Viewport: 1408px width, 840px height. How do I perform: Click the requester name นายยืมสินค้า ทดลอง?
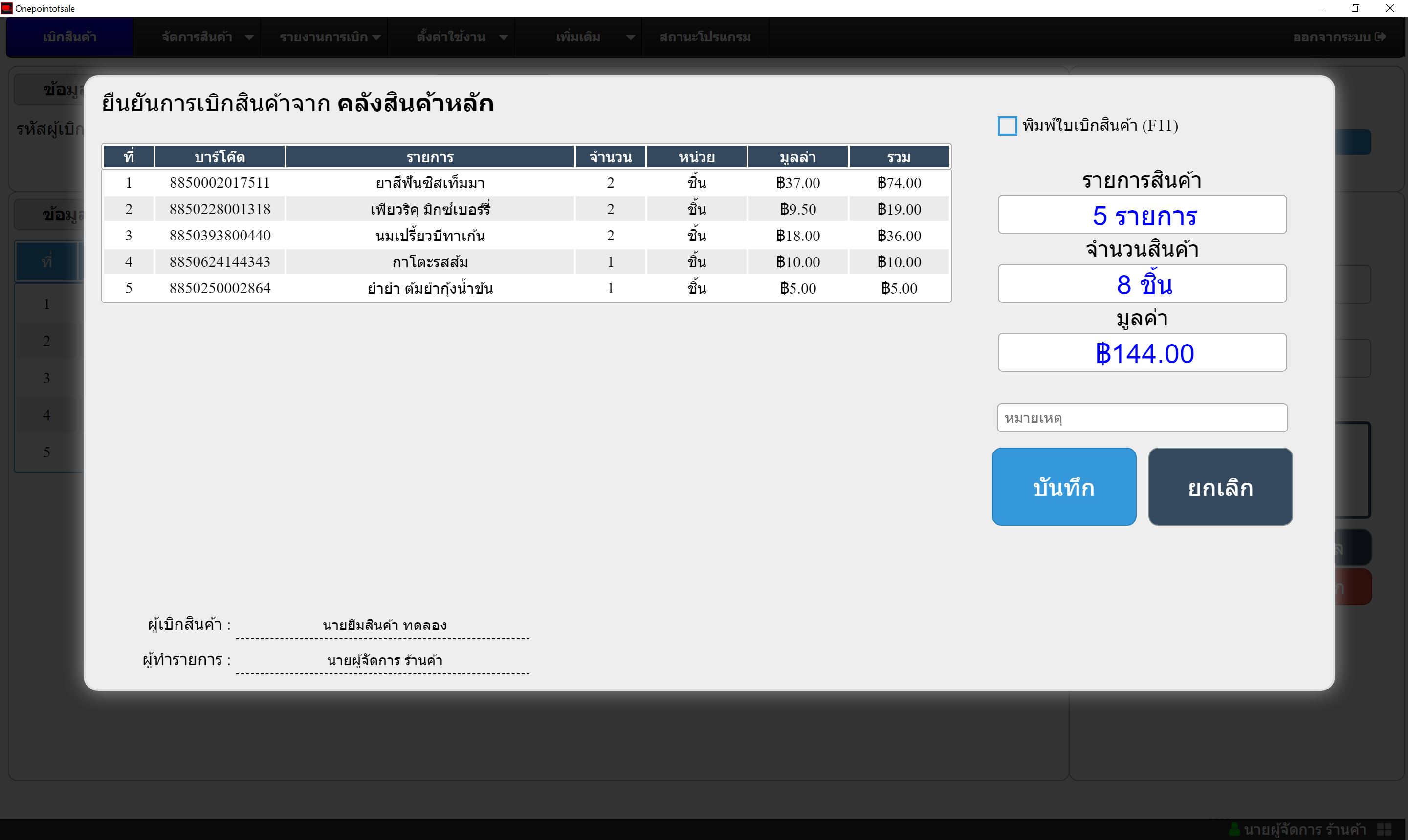(384, 625)
